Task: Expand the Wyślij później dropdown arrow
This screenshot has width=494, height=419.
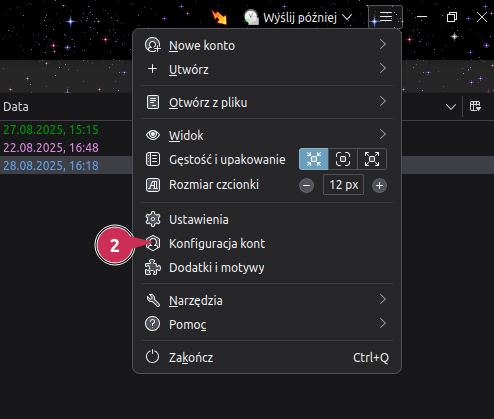Action: pos(347,17)
